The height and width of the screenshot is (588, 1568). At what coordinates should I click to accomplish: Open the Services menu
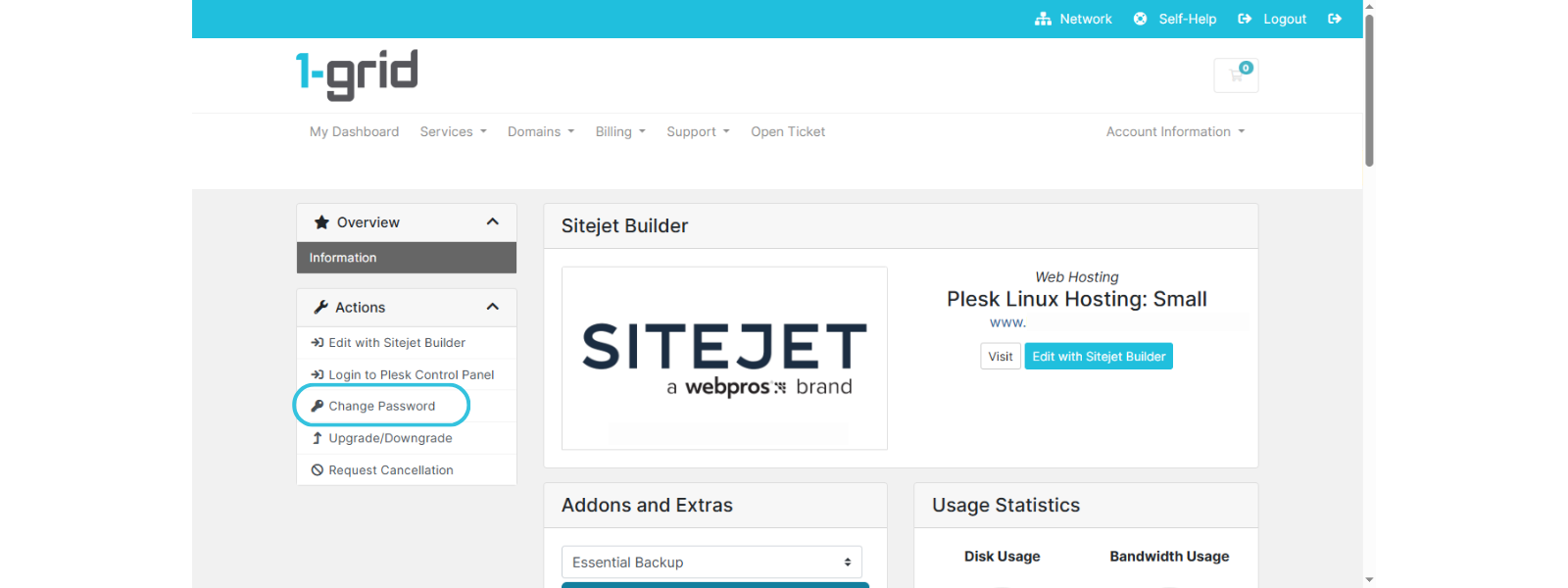(453, 132)
